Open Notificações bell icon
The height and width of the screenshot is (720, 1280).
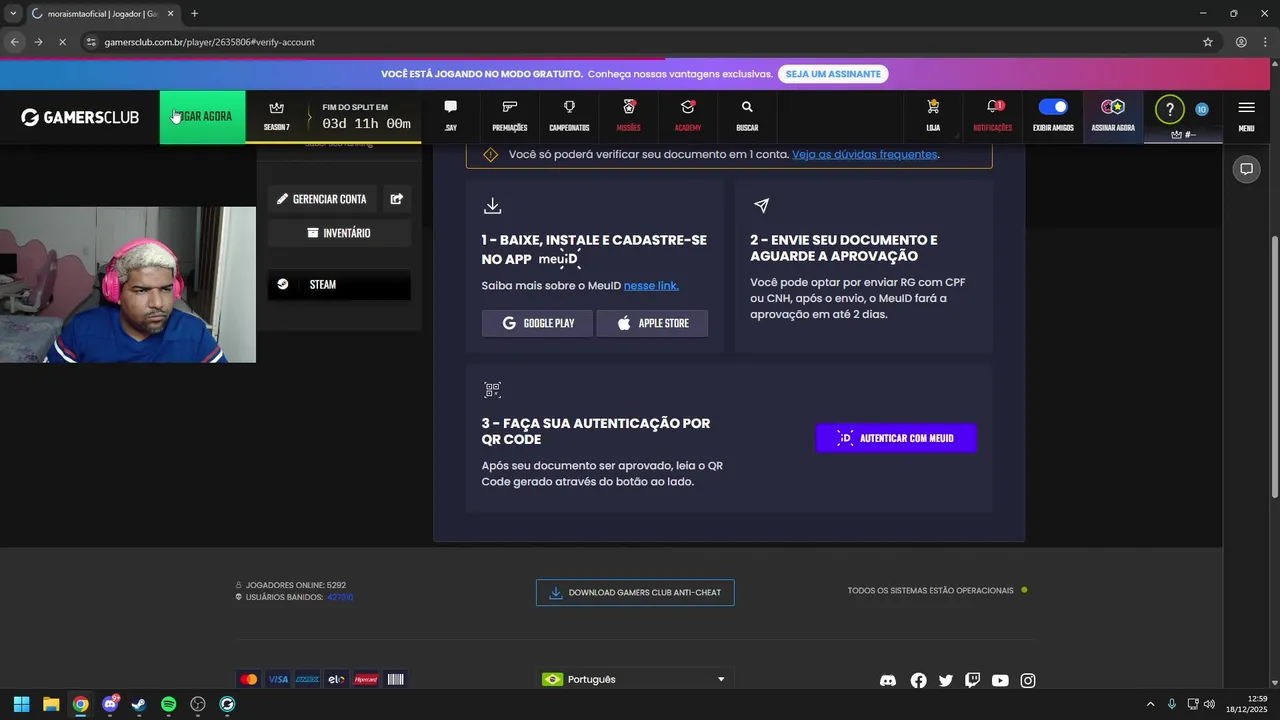[993, 116]
